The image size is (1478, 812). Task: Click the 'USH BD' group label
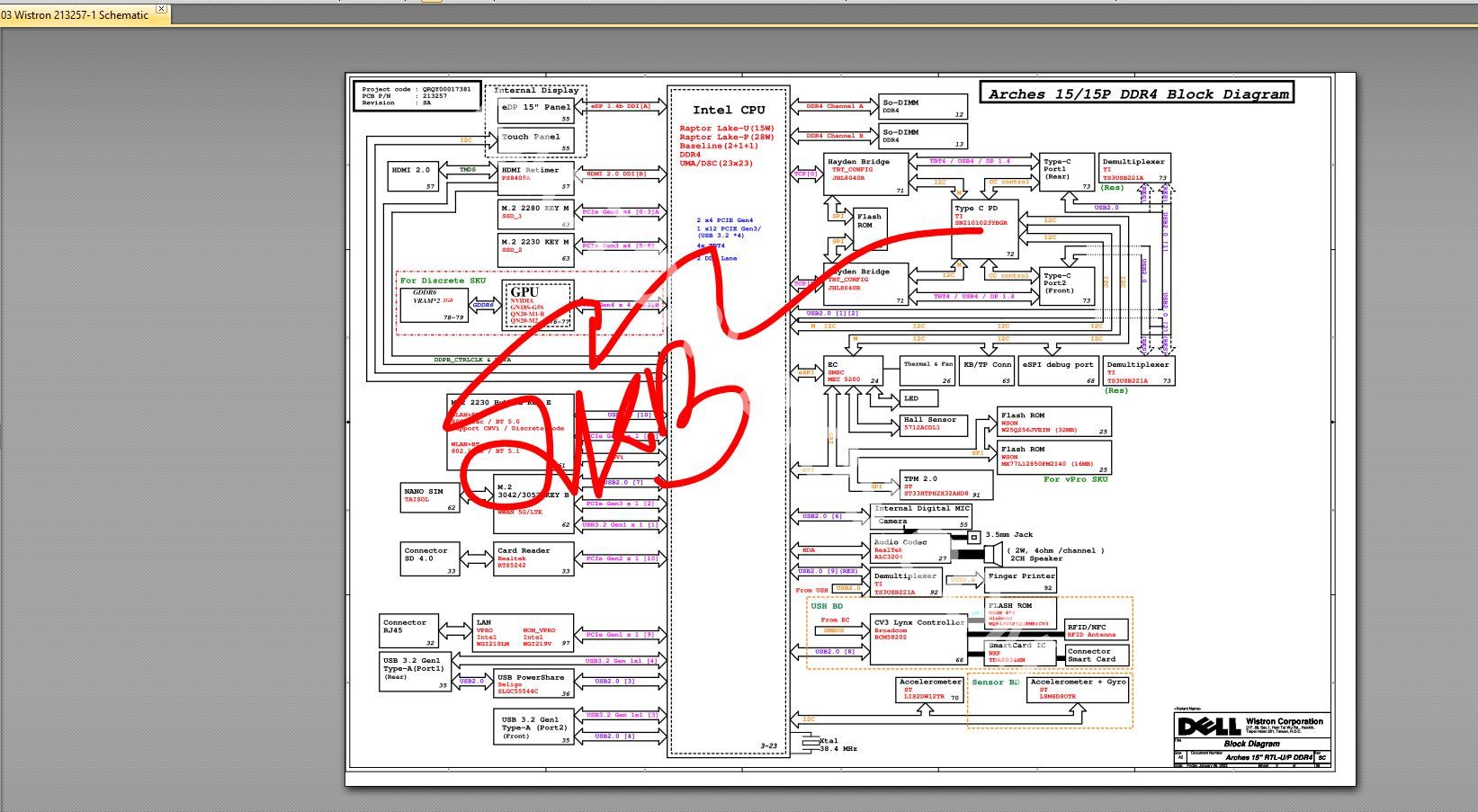pos(828,606)
